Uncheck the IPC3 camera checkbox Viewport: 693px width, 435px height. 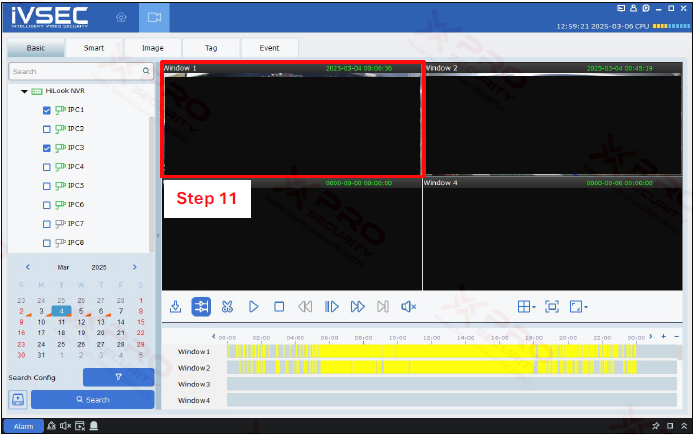coord(47,148)
